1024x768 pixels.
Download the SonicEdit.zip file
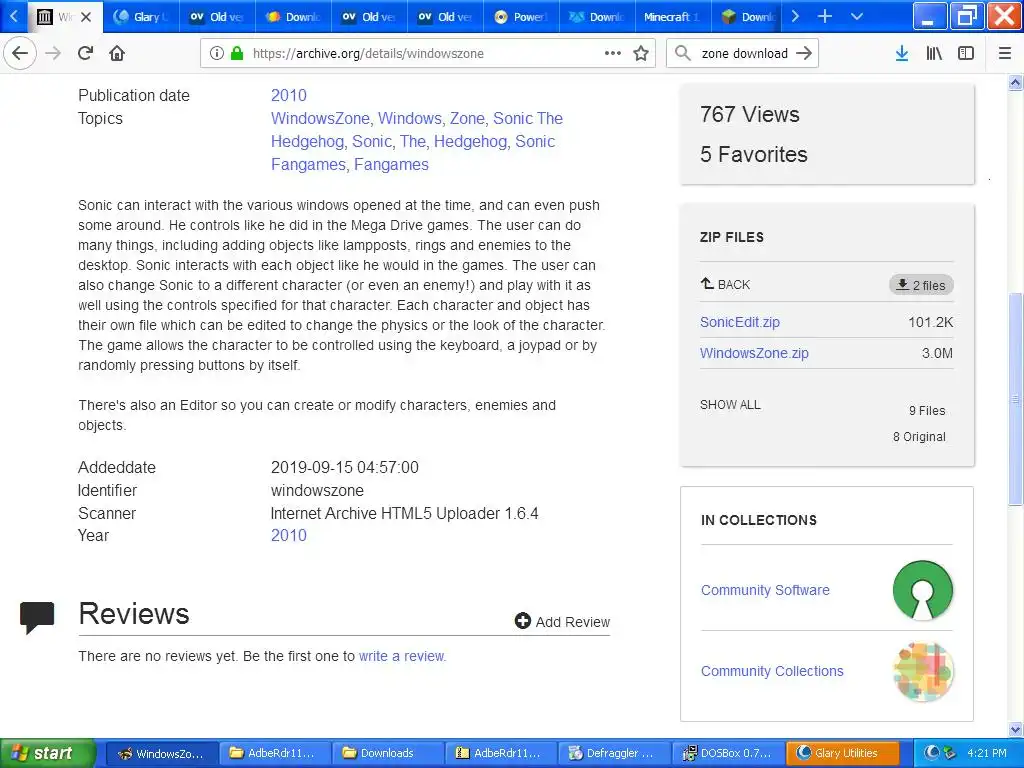(x=739, y=322)
